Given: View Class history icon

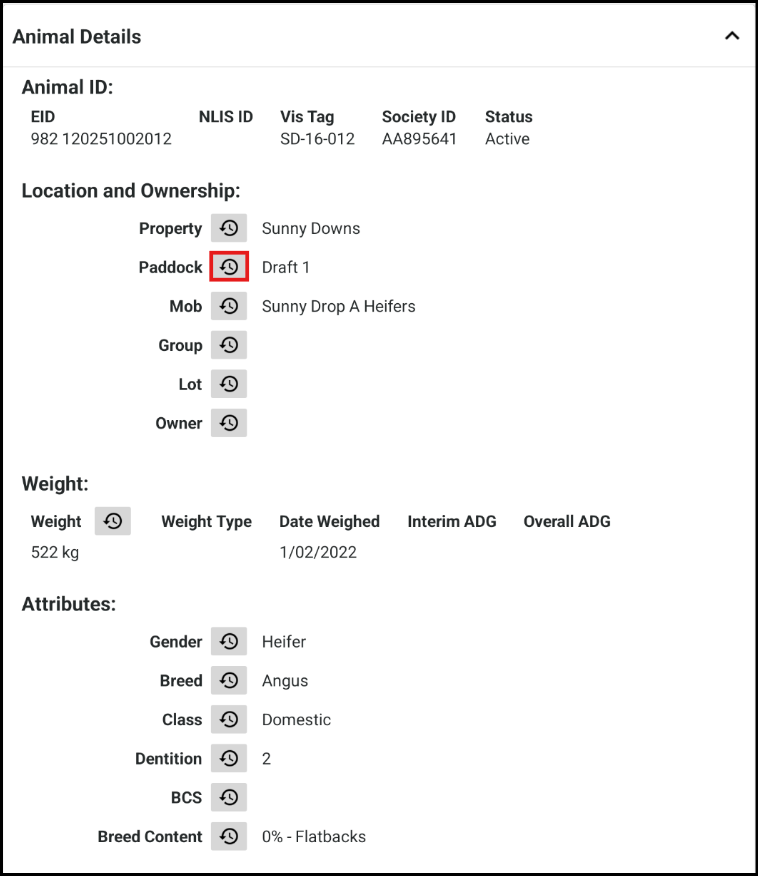Looking at the screenshot, I should (229, 719).
